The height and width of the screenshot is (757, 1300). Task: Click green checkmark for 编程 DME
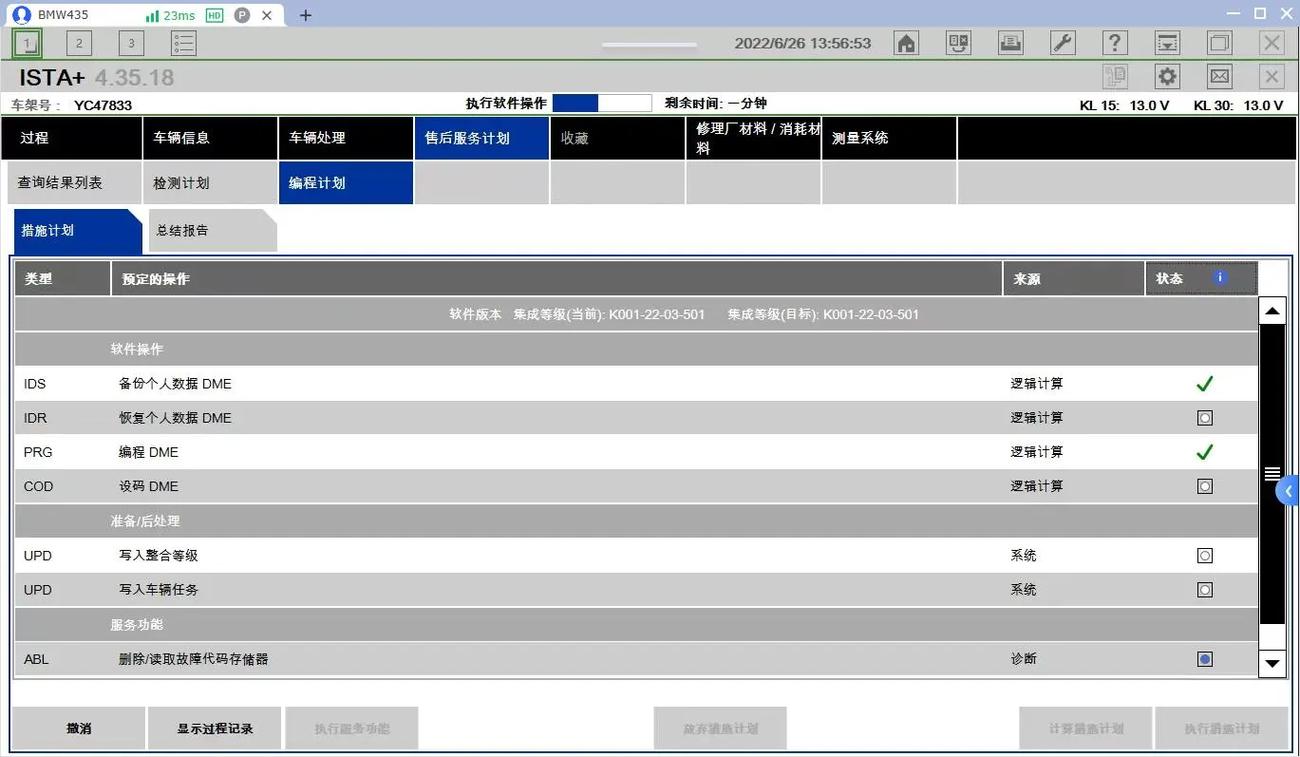(x=1204, y=452)
